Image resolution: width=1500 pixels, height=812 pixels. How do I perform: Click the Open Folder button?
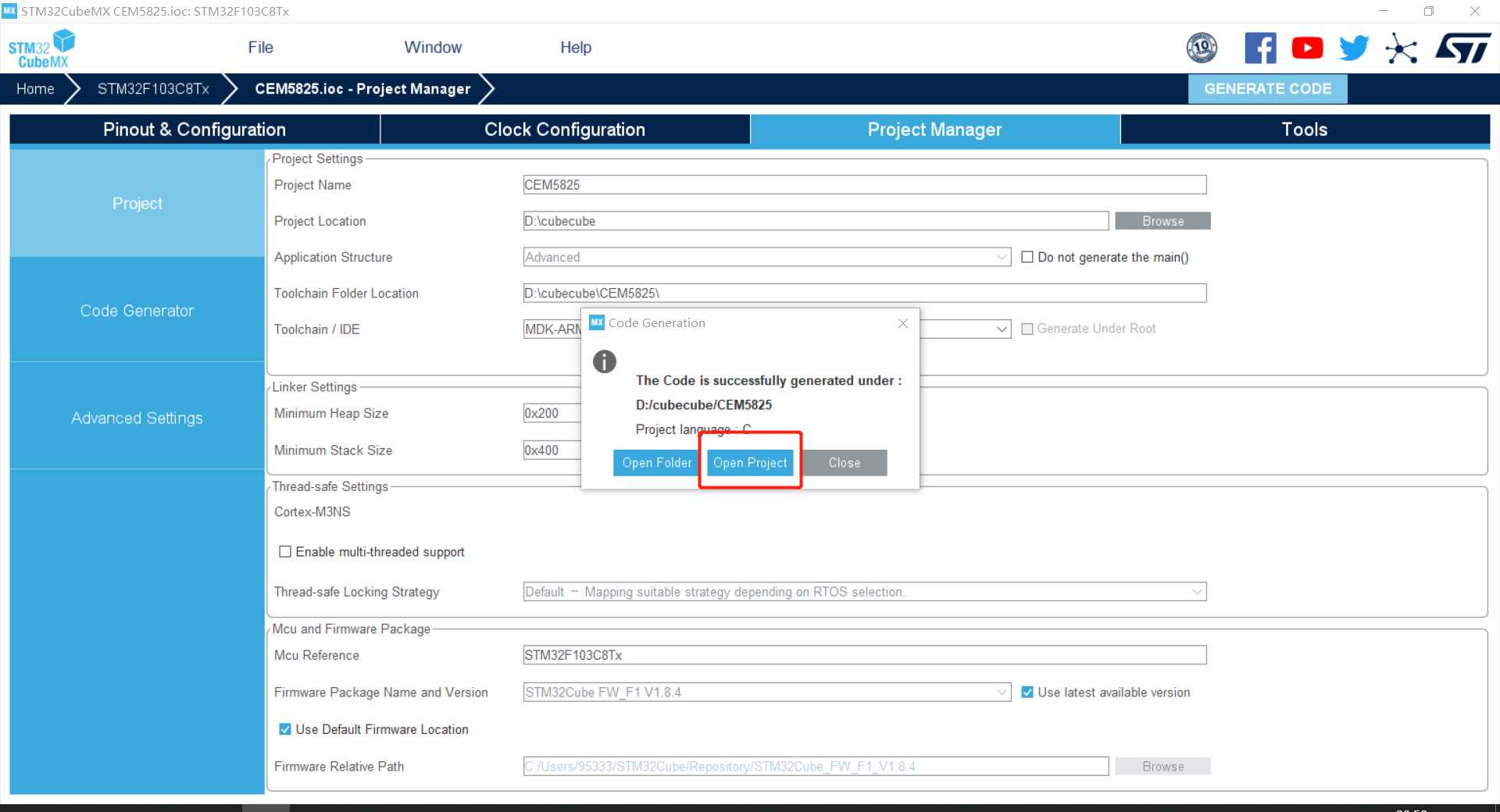tap(657, 463)
